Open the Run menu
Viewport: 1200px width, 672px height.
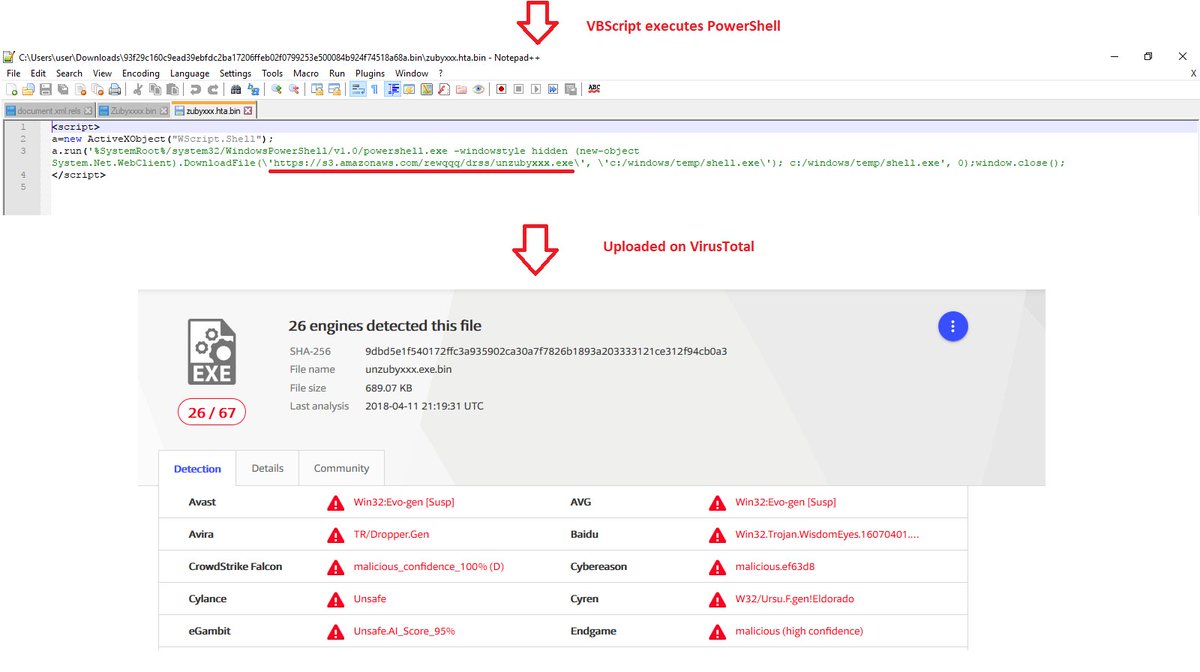point(337,74)
